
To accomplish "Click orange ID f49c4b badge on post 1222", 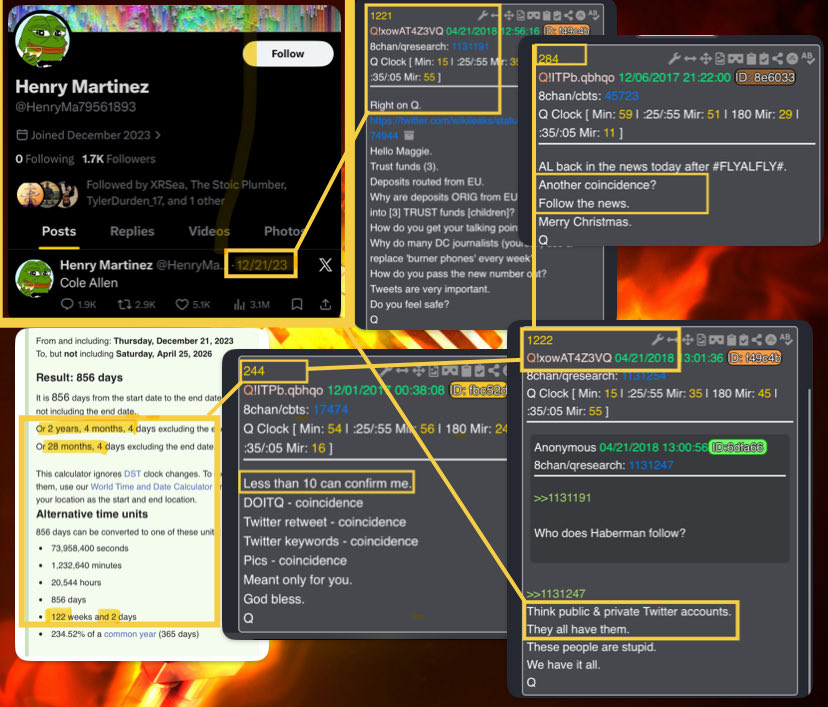I will coord(755,358).
